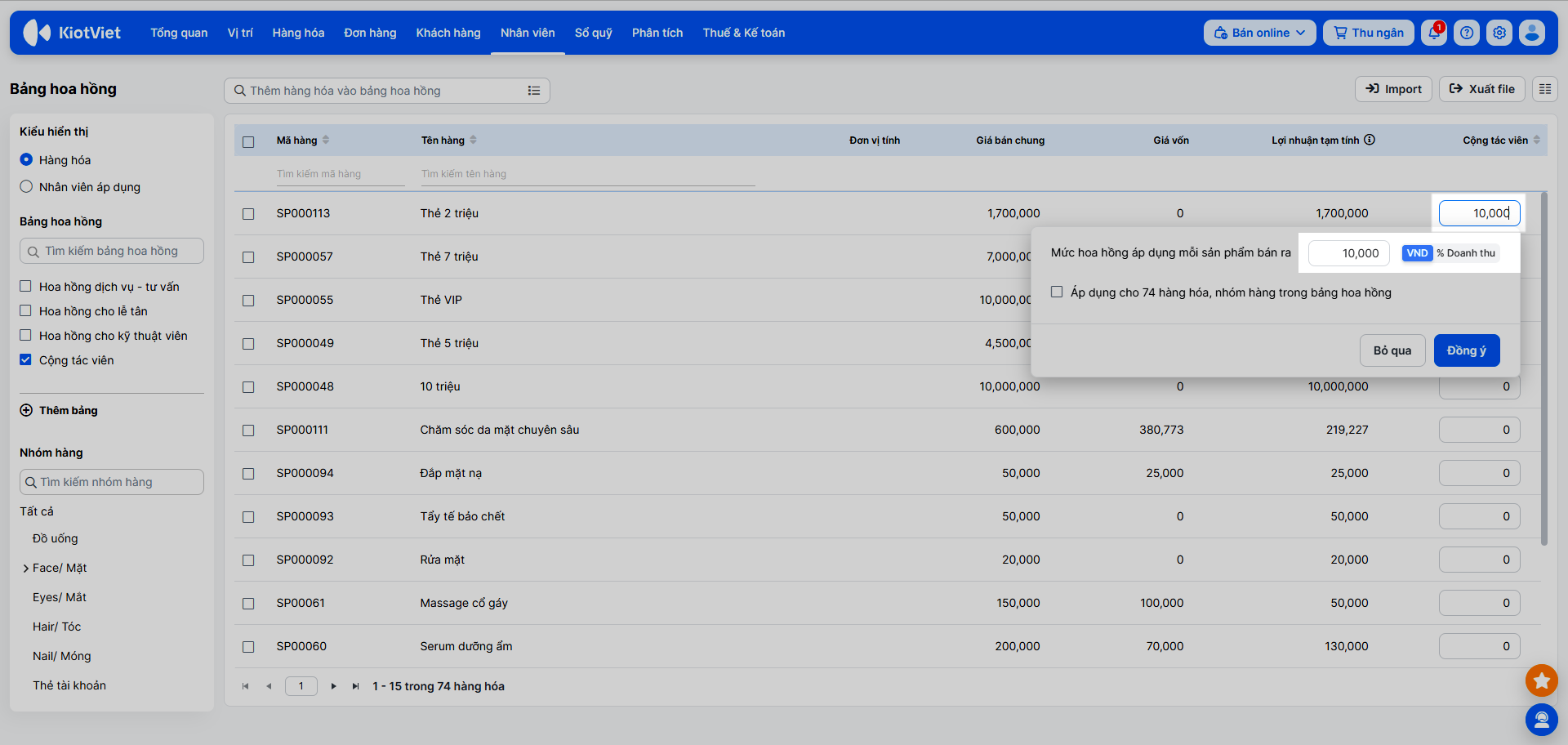
Task: Select the Hair/ Tóc product group
Action: 57,627
